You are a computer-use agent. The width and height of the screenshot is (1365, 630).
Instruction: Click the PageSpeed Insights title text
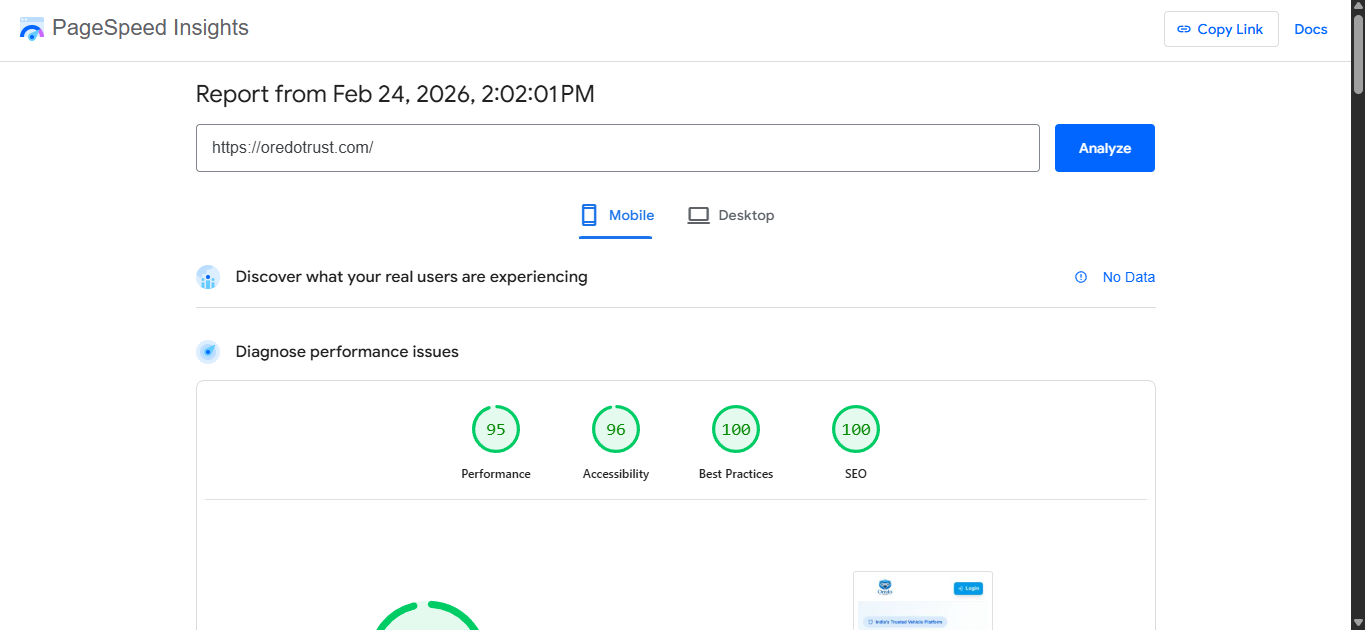click(x=150, y=28)
